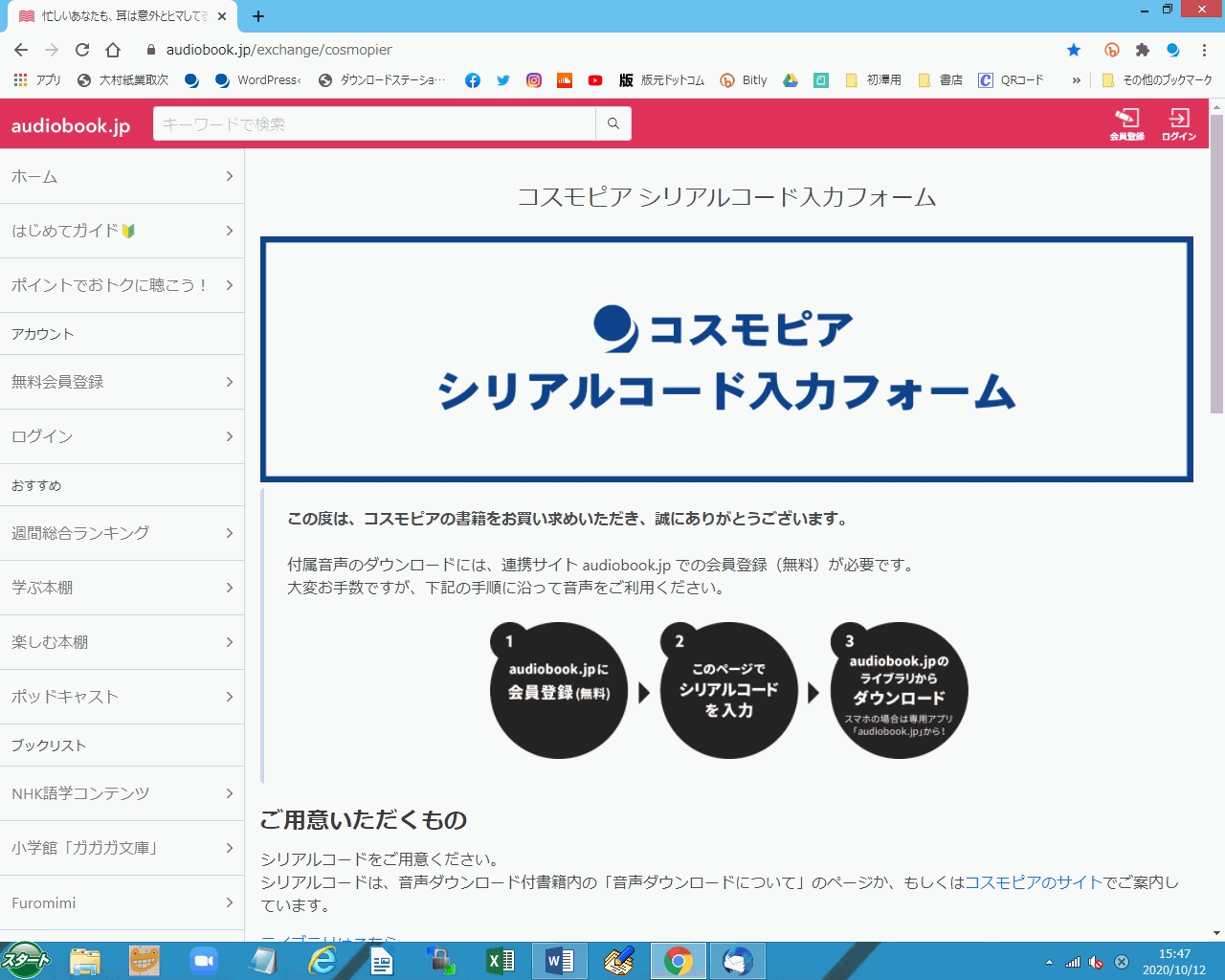Click step 1 会員登録 circle graphic
The height and width of the screenshot is (980, 1225).
(559, 691)
